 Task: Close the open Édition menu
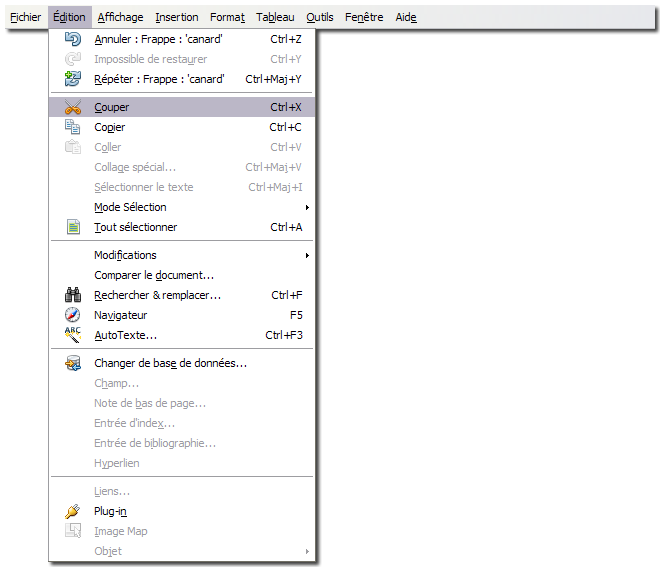coord(69,17)
